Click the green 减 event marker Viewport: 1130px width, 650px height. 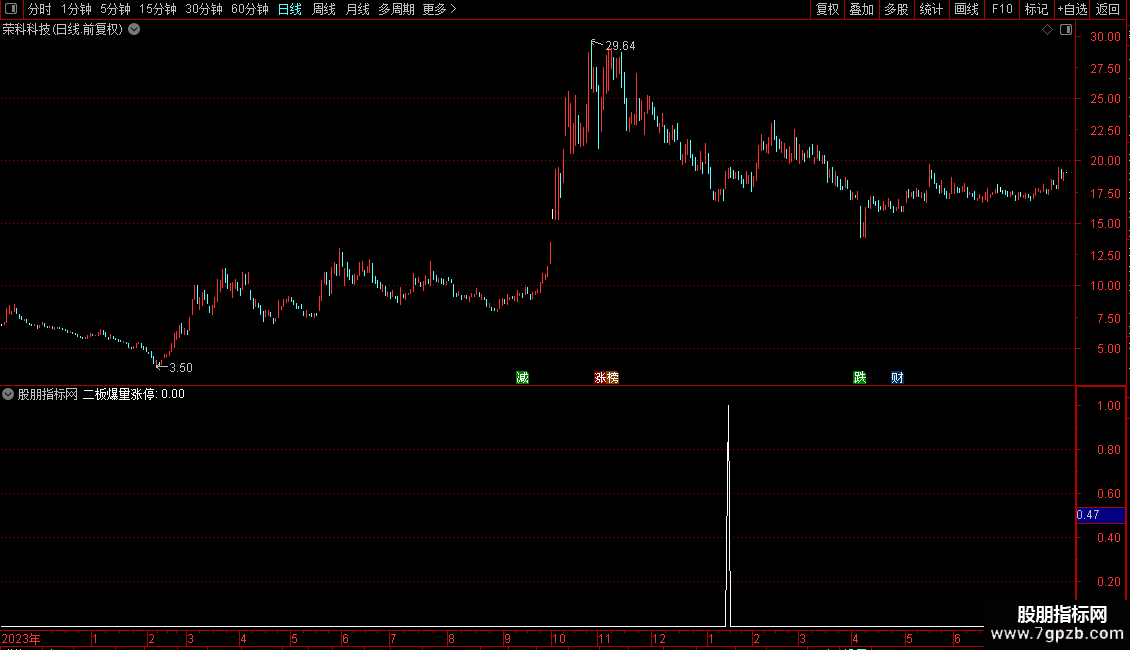[522, 378]
